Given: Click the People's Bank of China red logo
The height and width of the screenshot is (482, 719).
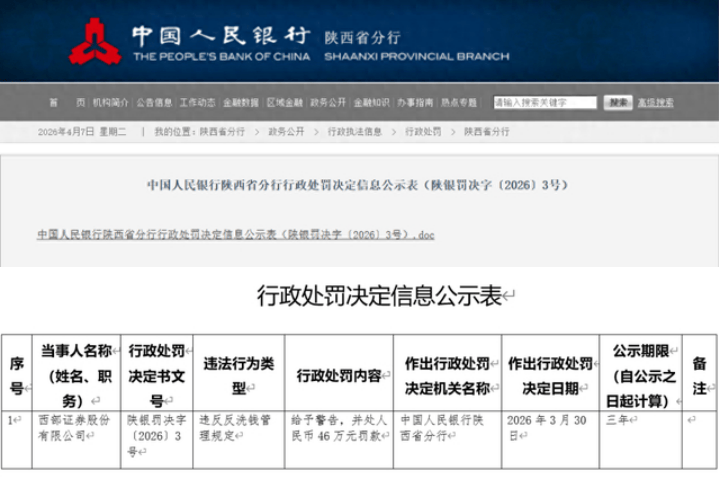Looking at the screenshot, I should pyautogui.click(x=95, y=42).
